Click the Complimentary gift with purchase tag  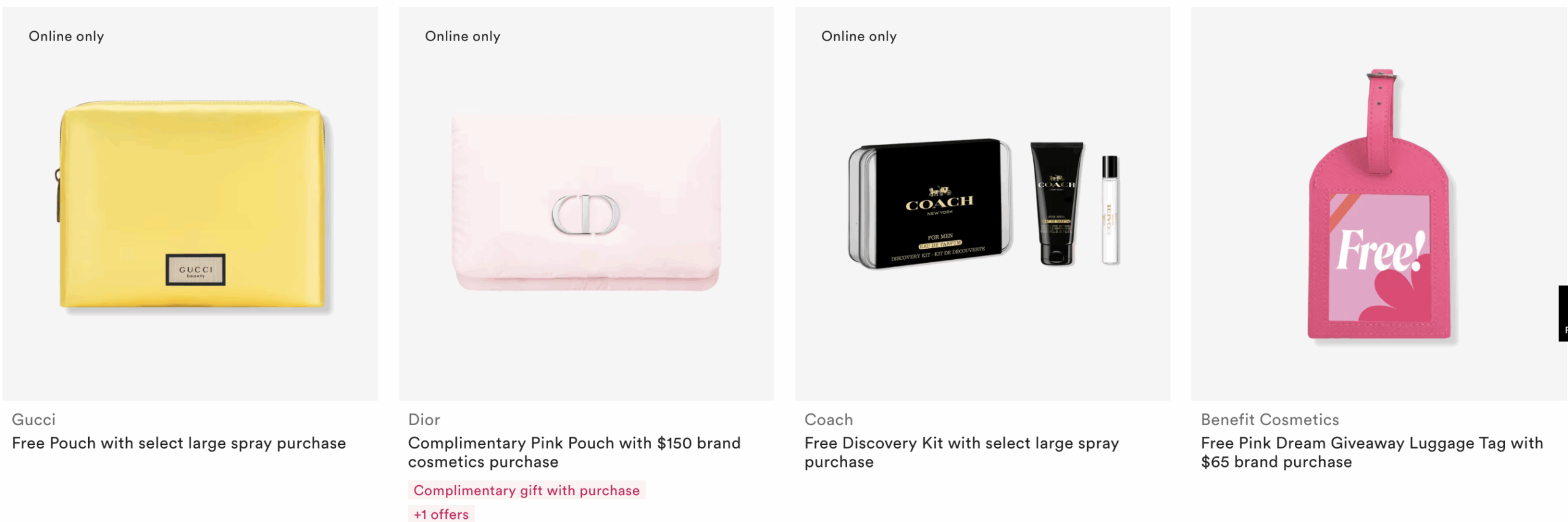coord(527,490)
